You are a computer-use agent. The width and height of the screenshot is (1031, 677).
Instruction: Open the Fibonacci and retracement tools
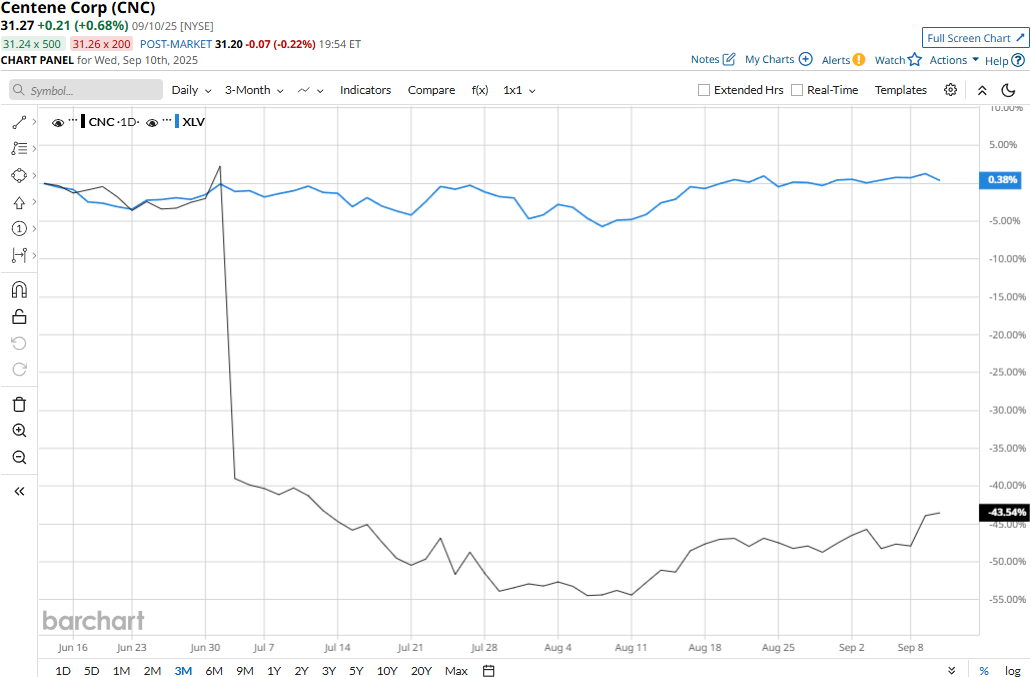[19, 149]
